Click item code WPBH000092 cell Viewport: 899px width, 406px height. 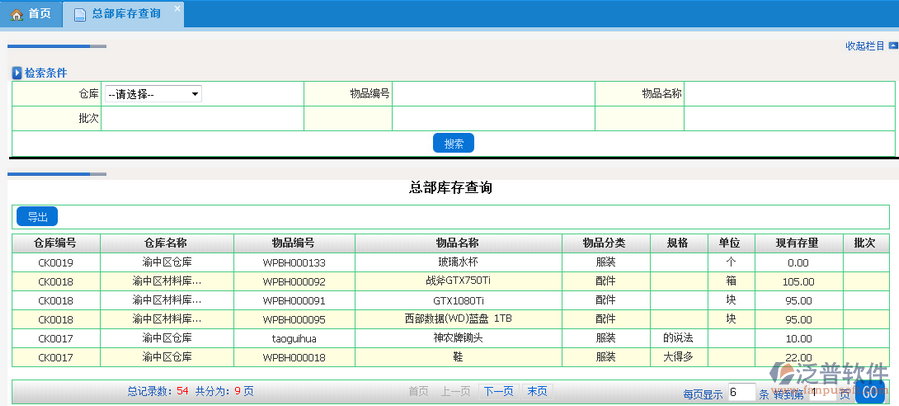coord(294,281)
